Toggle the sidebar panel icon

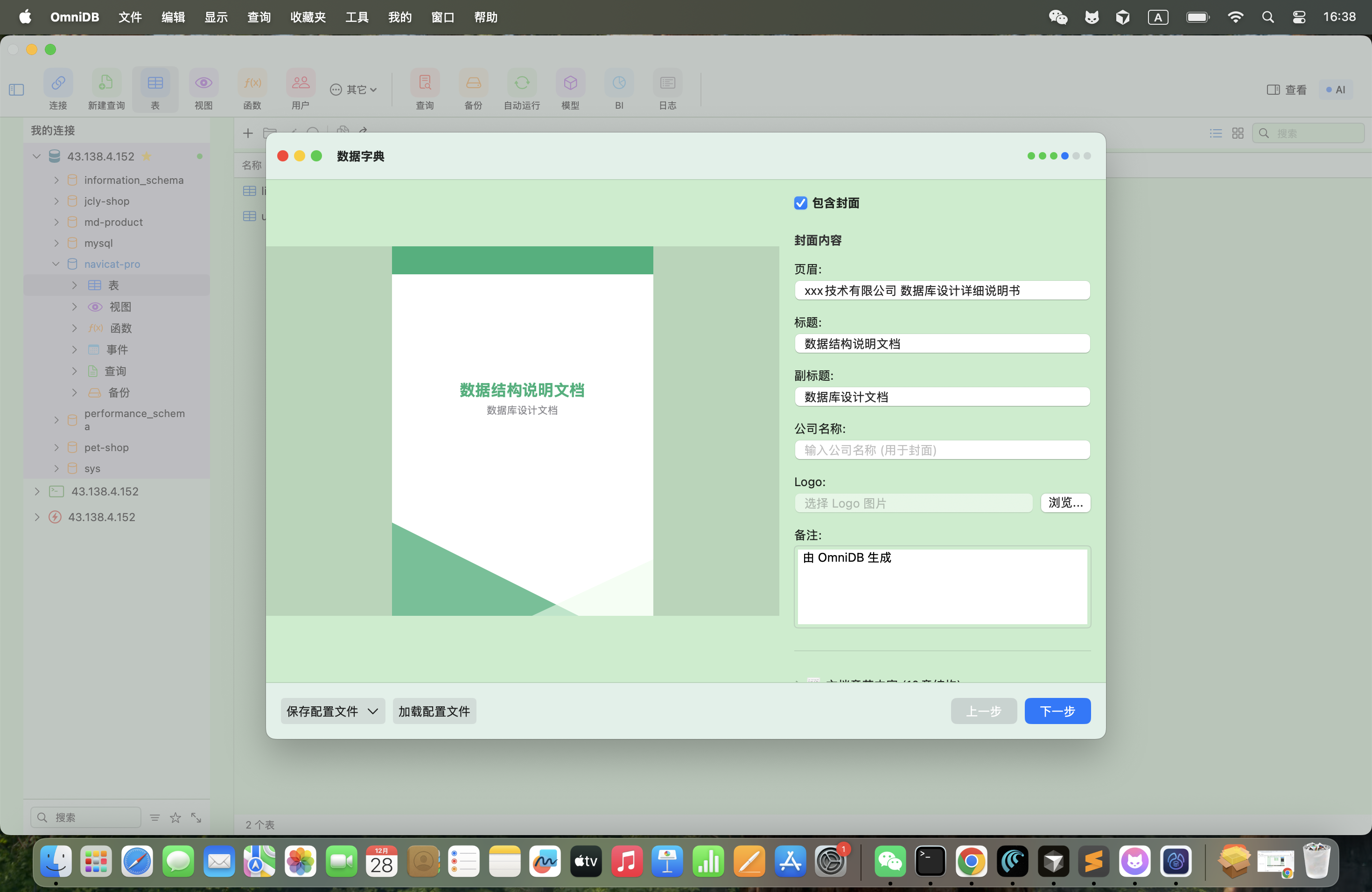[17, 89]
